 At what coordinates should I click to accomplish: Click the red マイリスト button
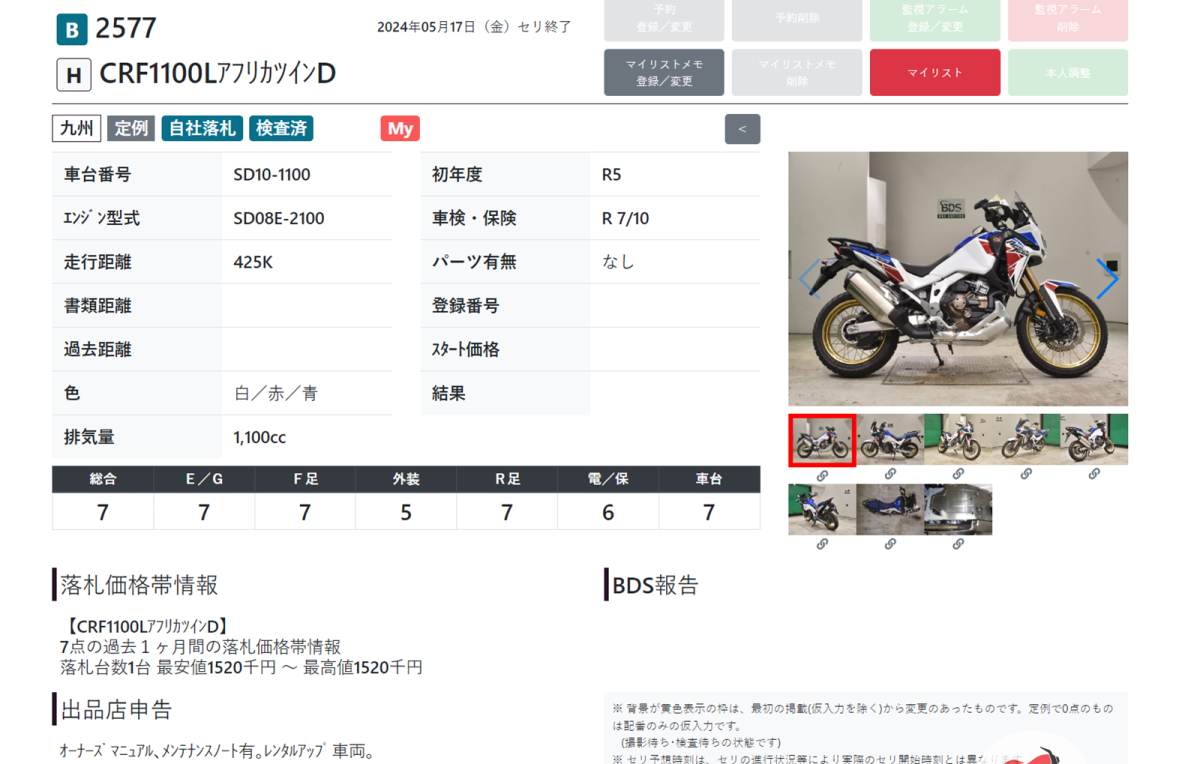coord(935,73)
